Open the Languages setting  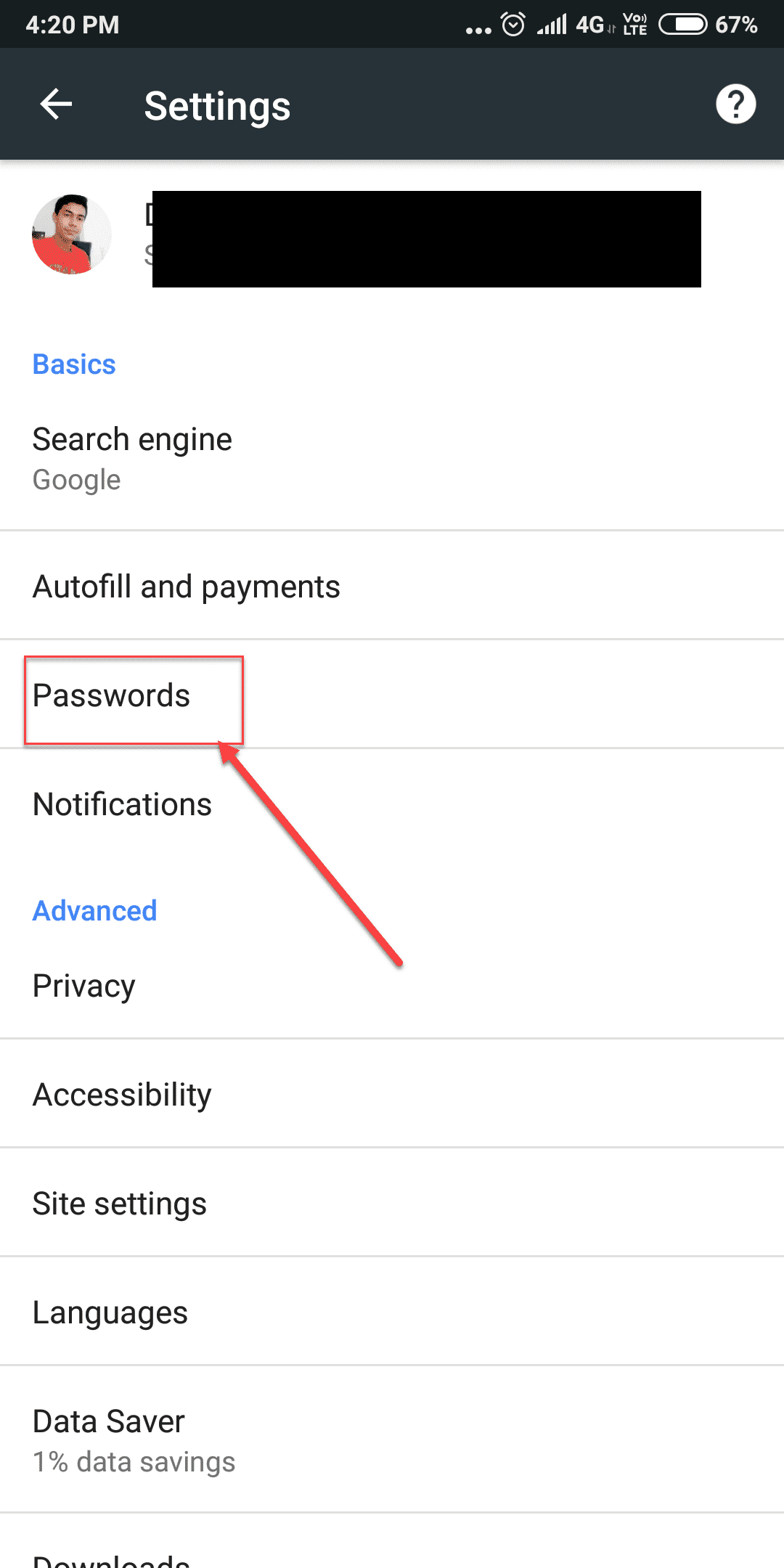[110, 1312]
